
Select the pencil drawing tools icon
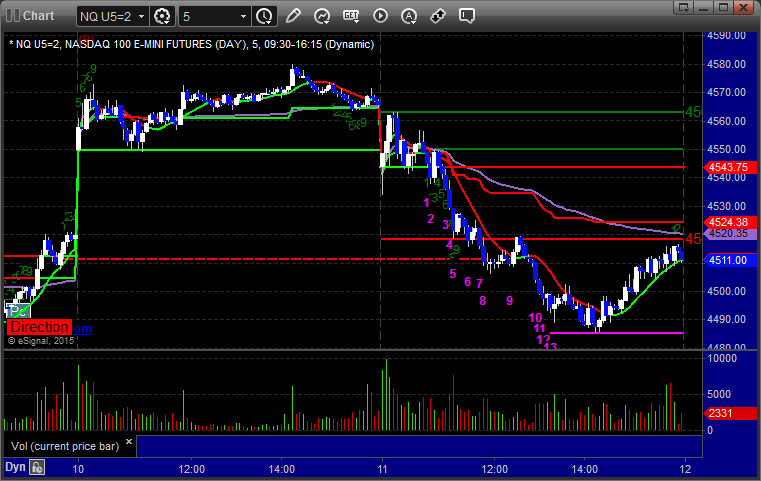point(293,16)
